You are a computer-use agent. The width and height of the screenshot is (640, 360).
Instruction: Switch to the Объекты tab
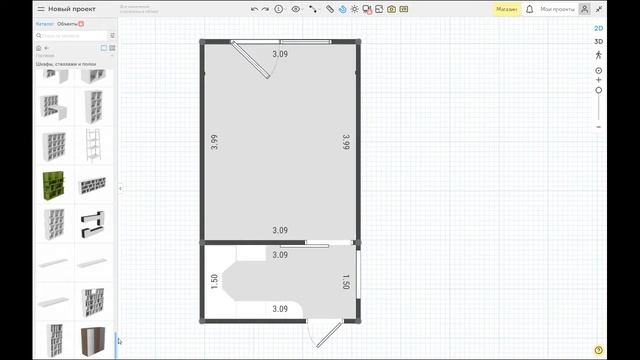pyautogui.click(x=67, y=24)
